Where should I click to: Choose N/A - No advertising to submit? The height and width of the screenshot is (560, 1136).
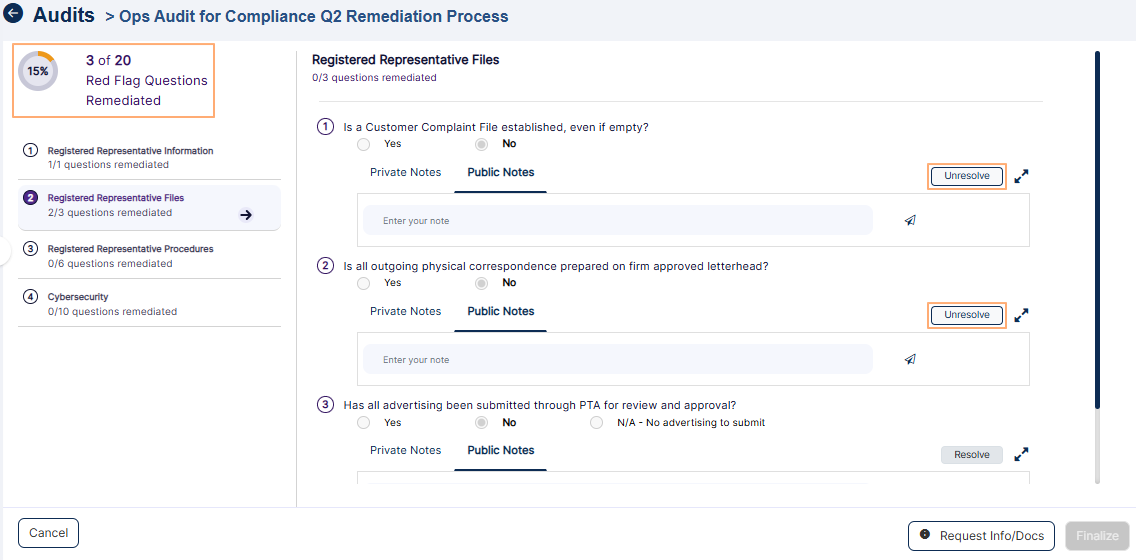(597, 423)
